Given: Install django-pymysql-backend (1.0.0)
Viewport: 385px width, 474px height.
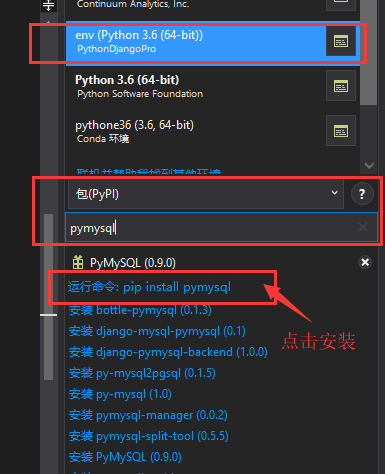Looking at the screenshot, I should click(x=168, y=352).
